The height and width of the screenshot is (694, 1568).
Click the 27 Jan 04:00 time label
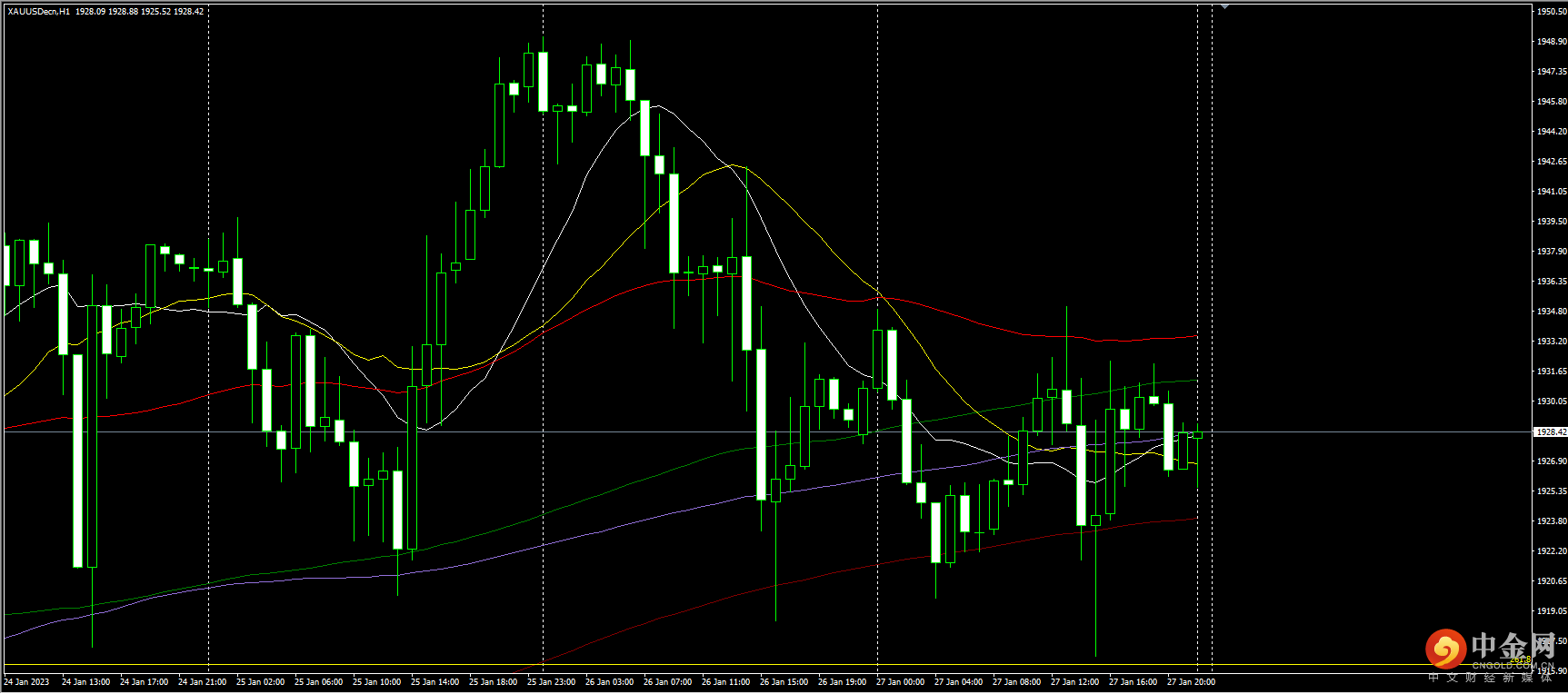[x=958, y=682]
